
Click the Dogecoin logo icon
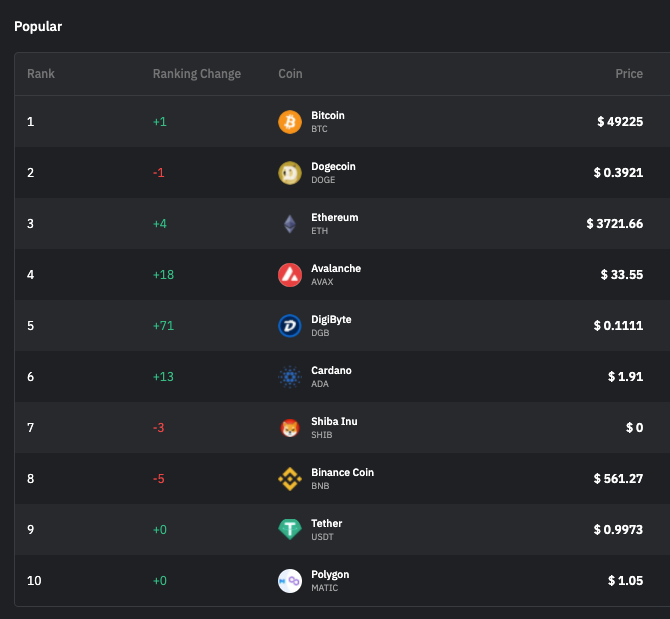point(289,173)
